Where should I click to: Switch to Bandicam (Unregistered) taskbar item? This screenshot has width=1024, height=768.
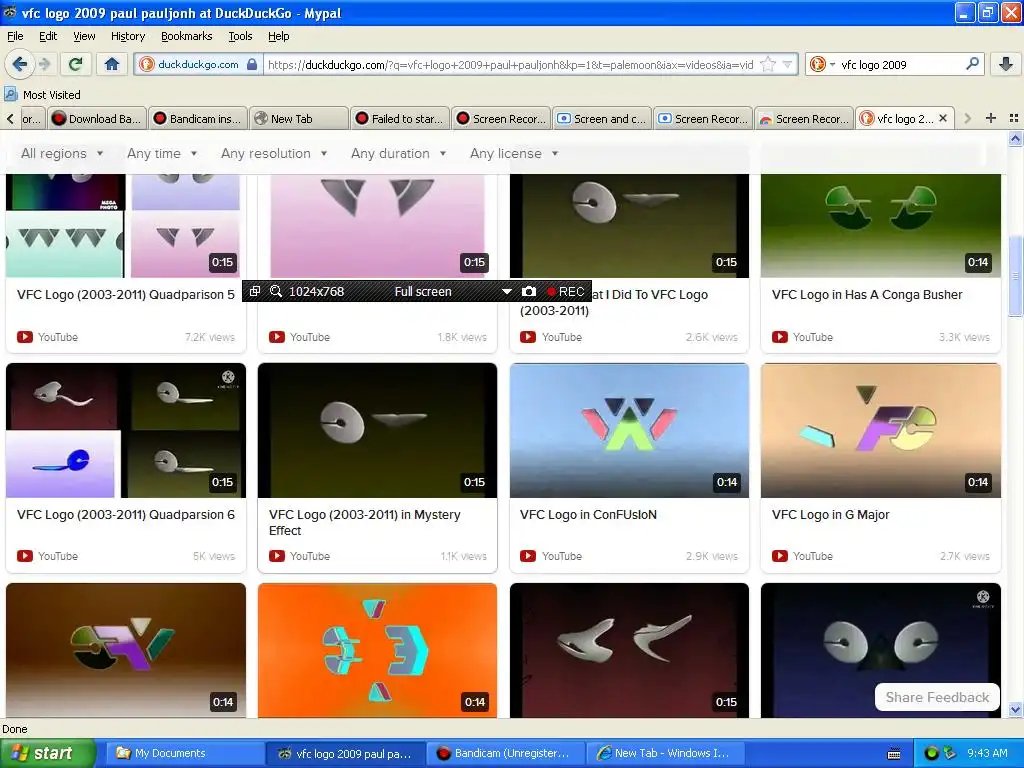tap(506, 753)
